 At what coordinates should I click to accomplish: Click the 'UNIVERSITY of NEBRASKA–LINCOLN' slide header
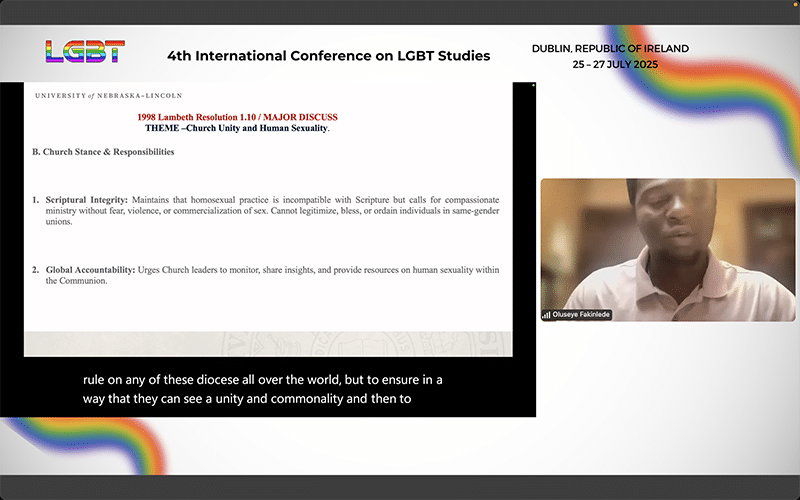pos(109,95)
